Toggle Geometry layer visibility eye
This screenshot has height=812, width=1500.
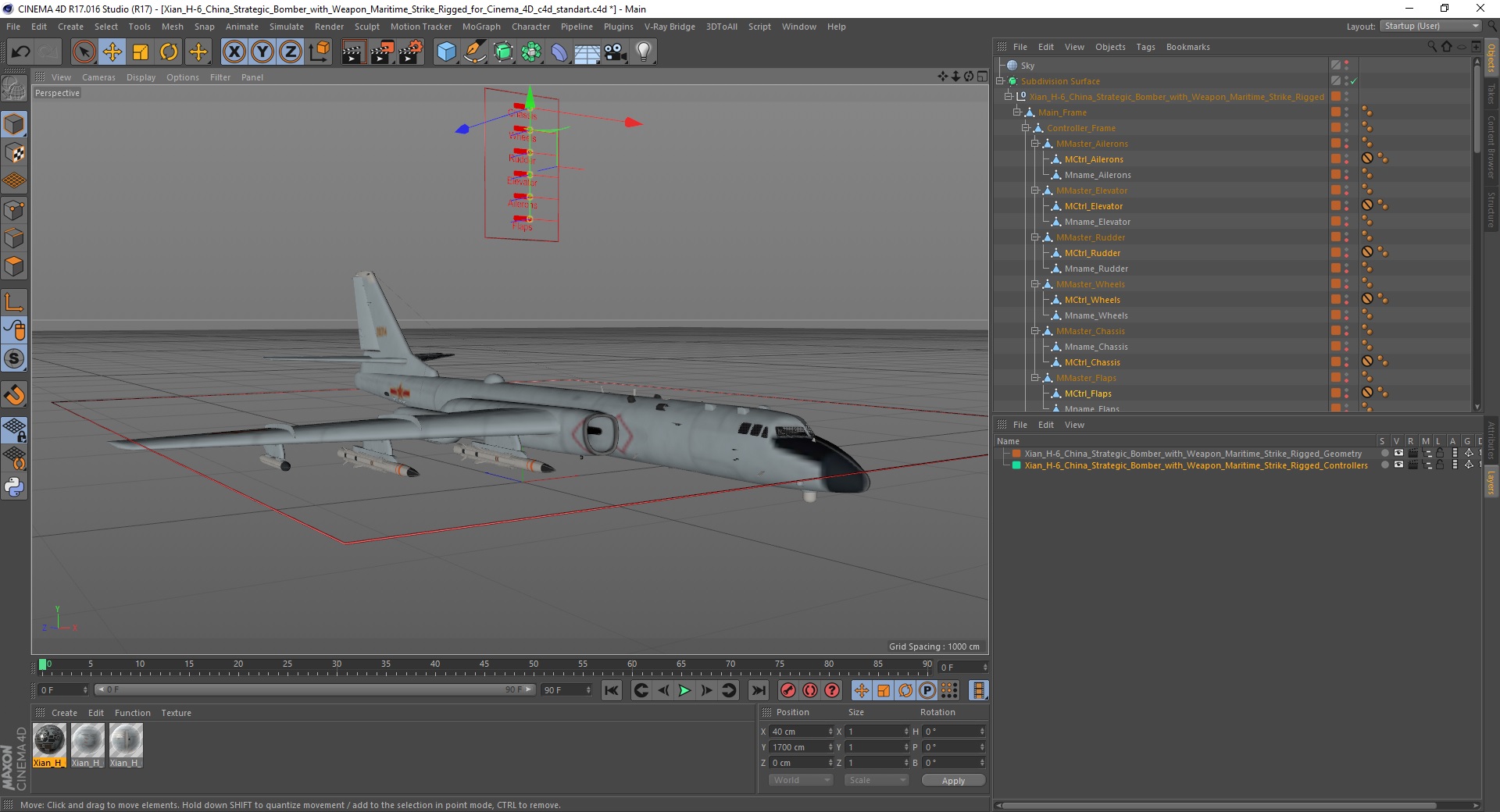click(1398, 453)
